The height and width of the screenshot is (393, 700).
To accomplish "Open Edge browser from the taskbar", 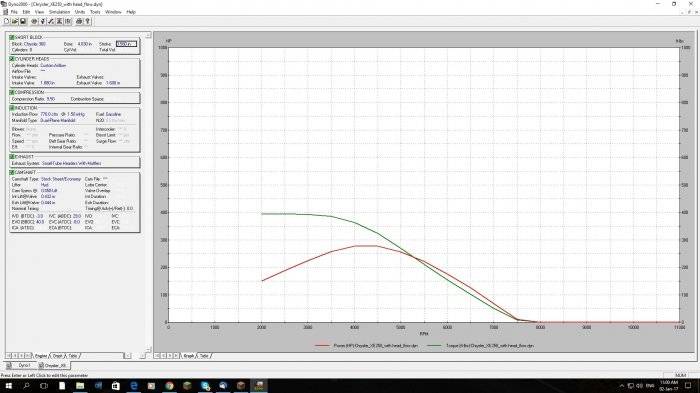I will [x=133, y=385].
